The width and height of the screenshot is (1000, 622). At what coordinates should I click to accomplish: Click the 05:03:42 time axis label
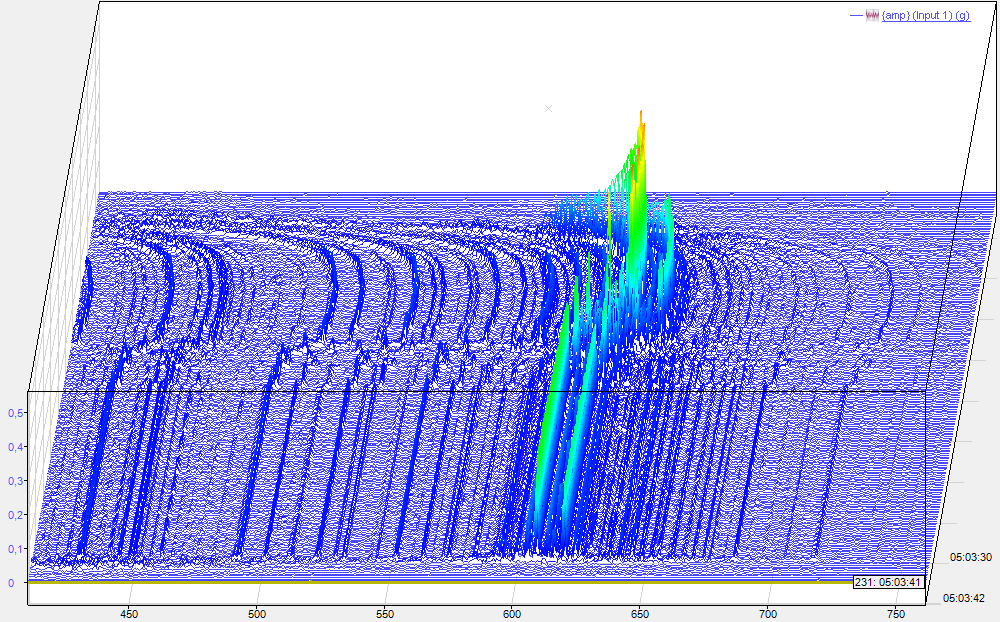pos(966,599)
